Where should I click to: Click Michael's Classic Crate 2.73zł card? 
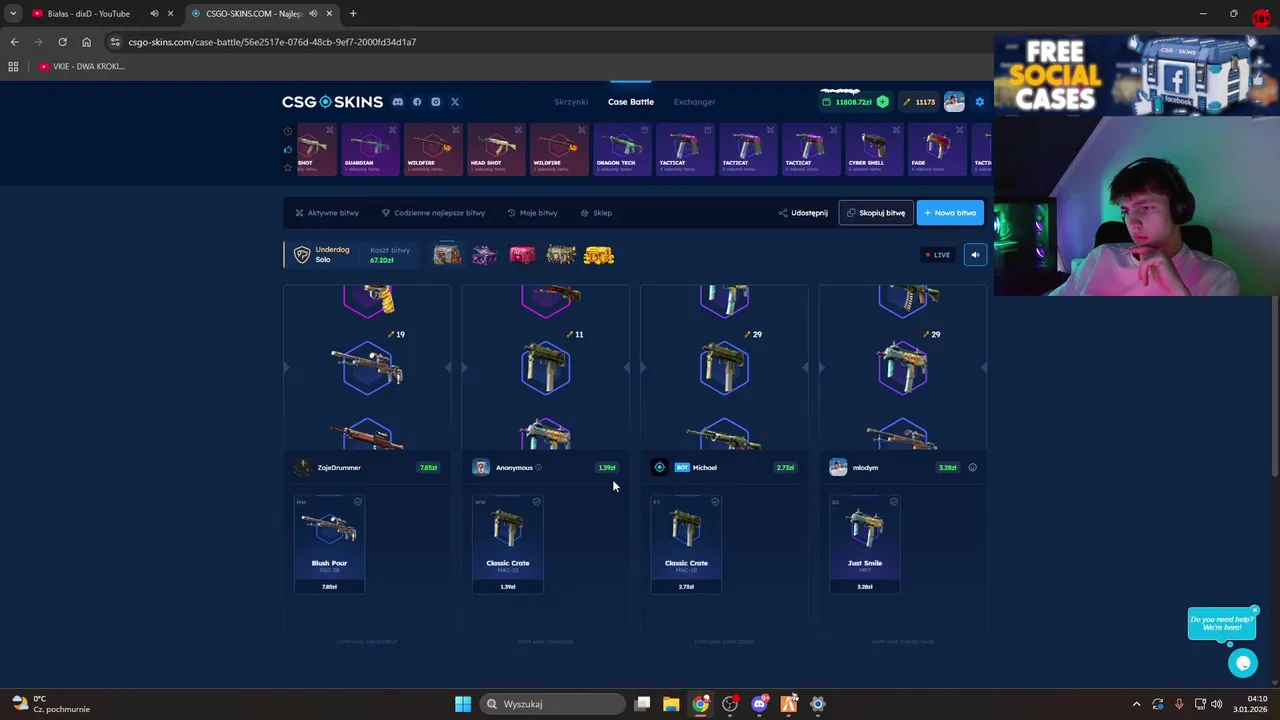[x=686, y=545]
